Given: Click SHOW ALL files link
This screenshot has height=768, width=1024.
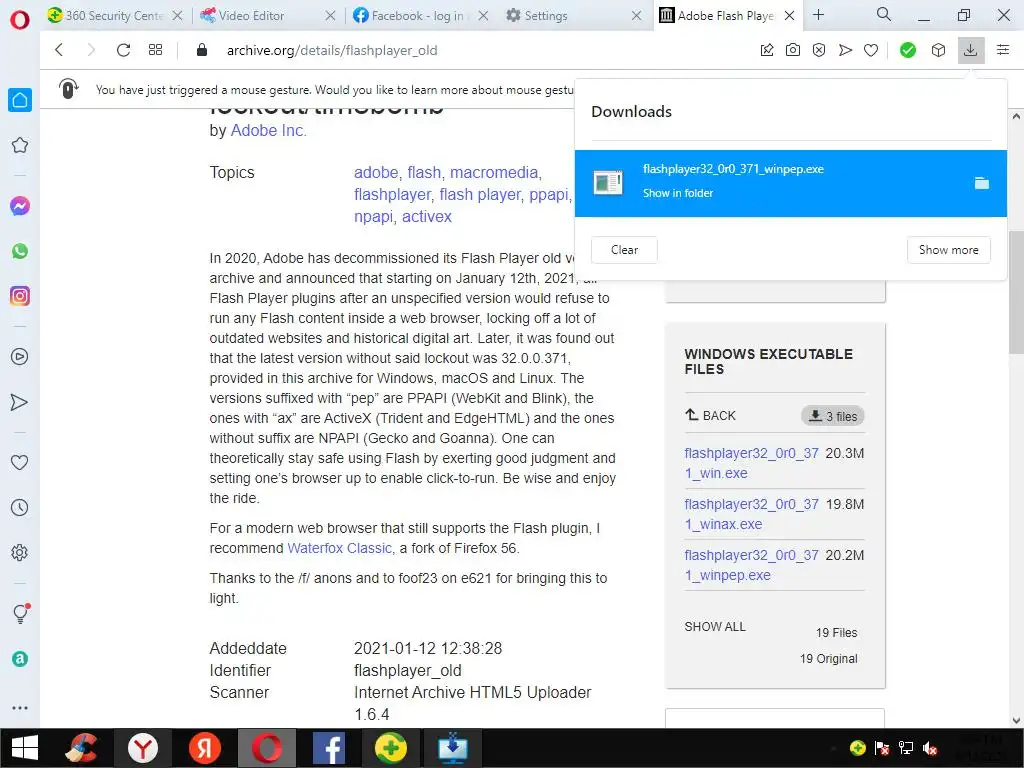Looking at the screenshot, I should [x=715, y=627].
